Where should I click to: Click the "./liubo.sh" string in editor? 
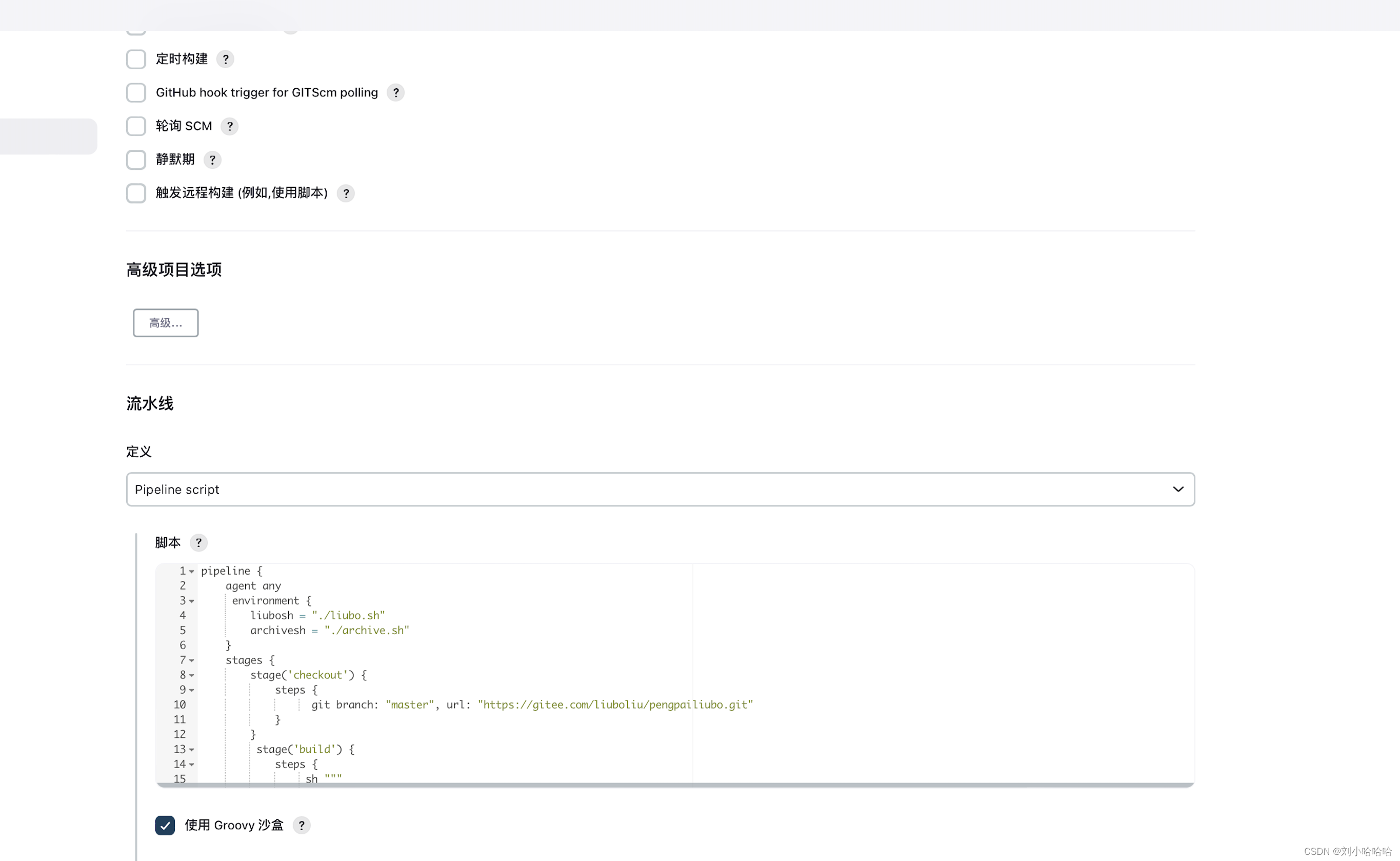[348, 616]
